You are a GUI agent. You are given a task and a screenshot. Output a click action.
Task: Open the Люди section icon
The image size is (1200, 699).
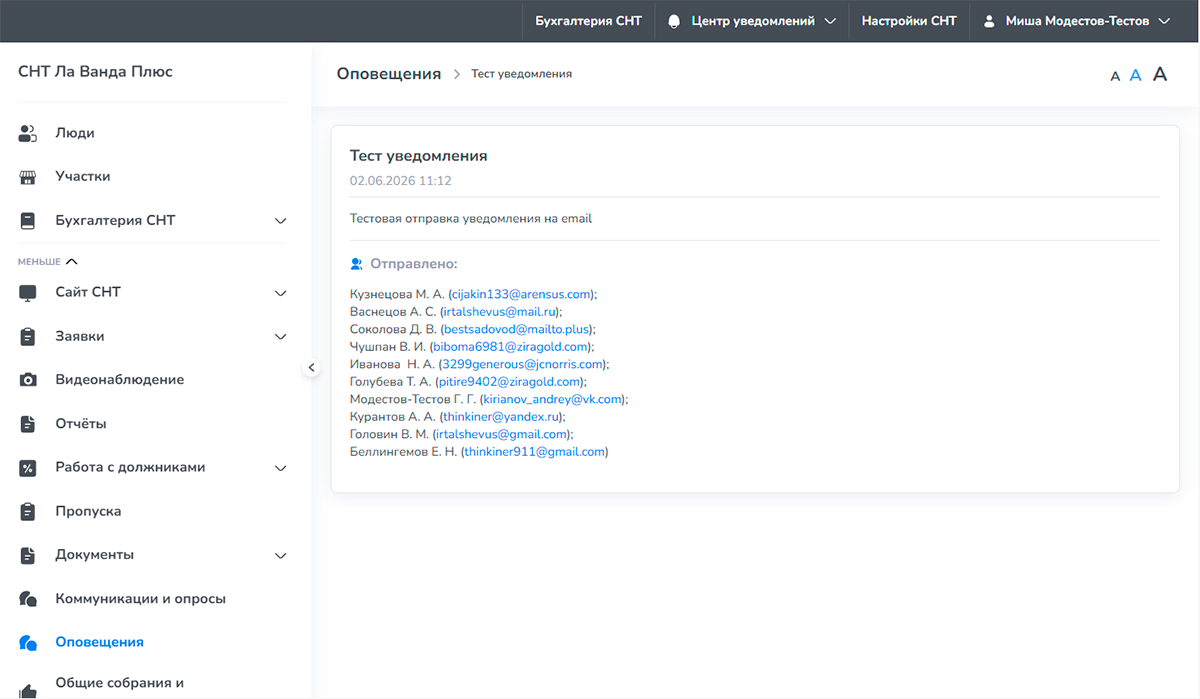(x=28, y=133)
